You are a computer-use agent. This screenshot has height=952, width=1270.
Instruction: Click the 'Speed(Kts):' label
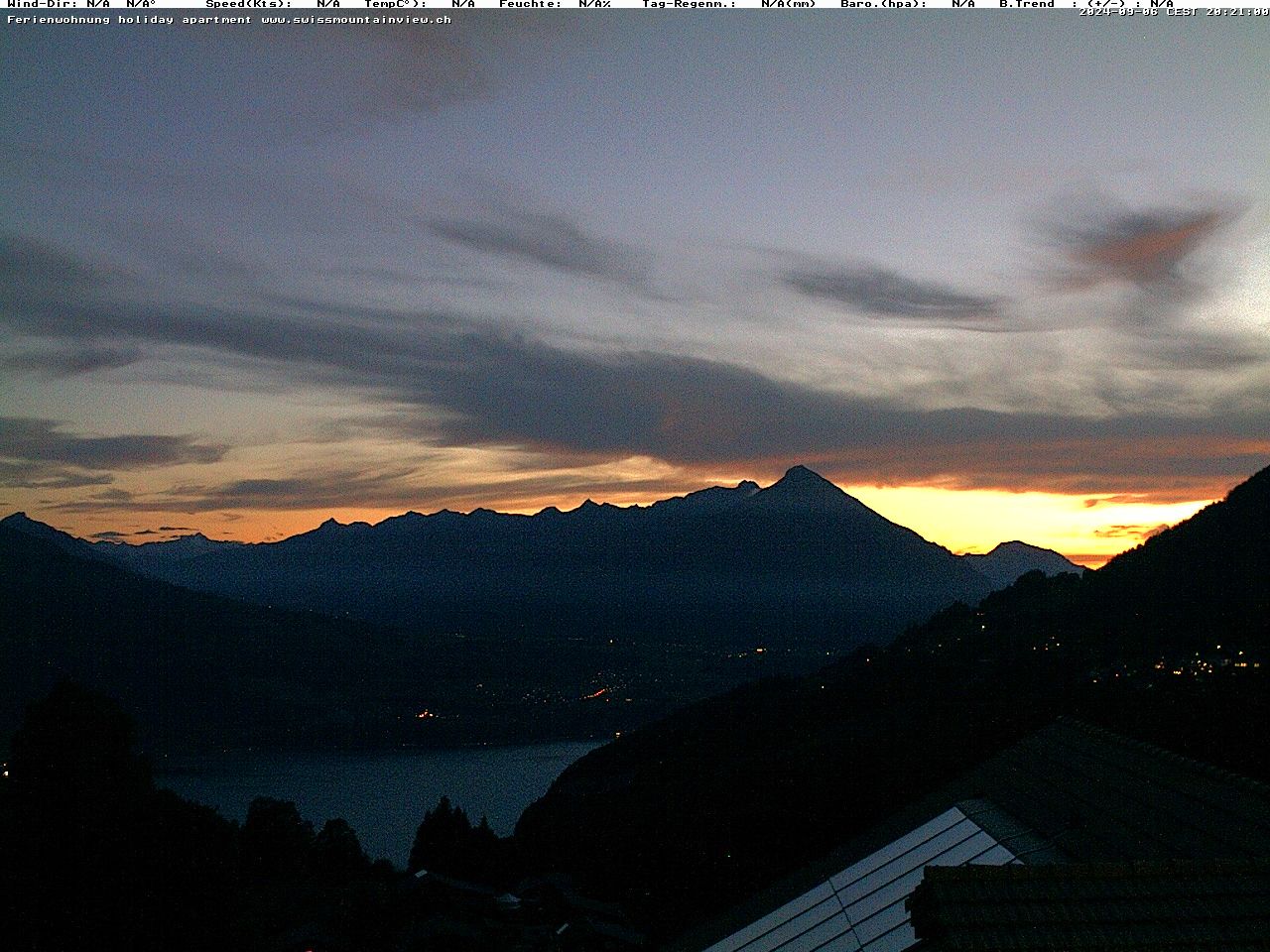coord(249,4)
